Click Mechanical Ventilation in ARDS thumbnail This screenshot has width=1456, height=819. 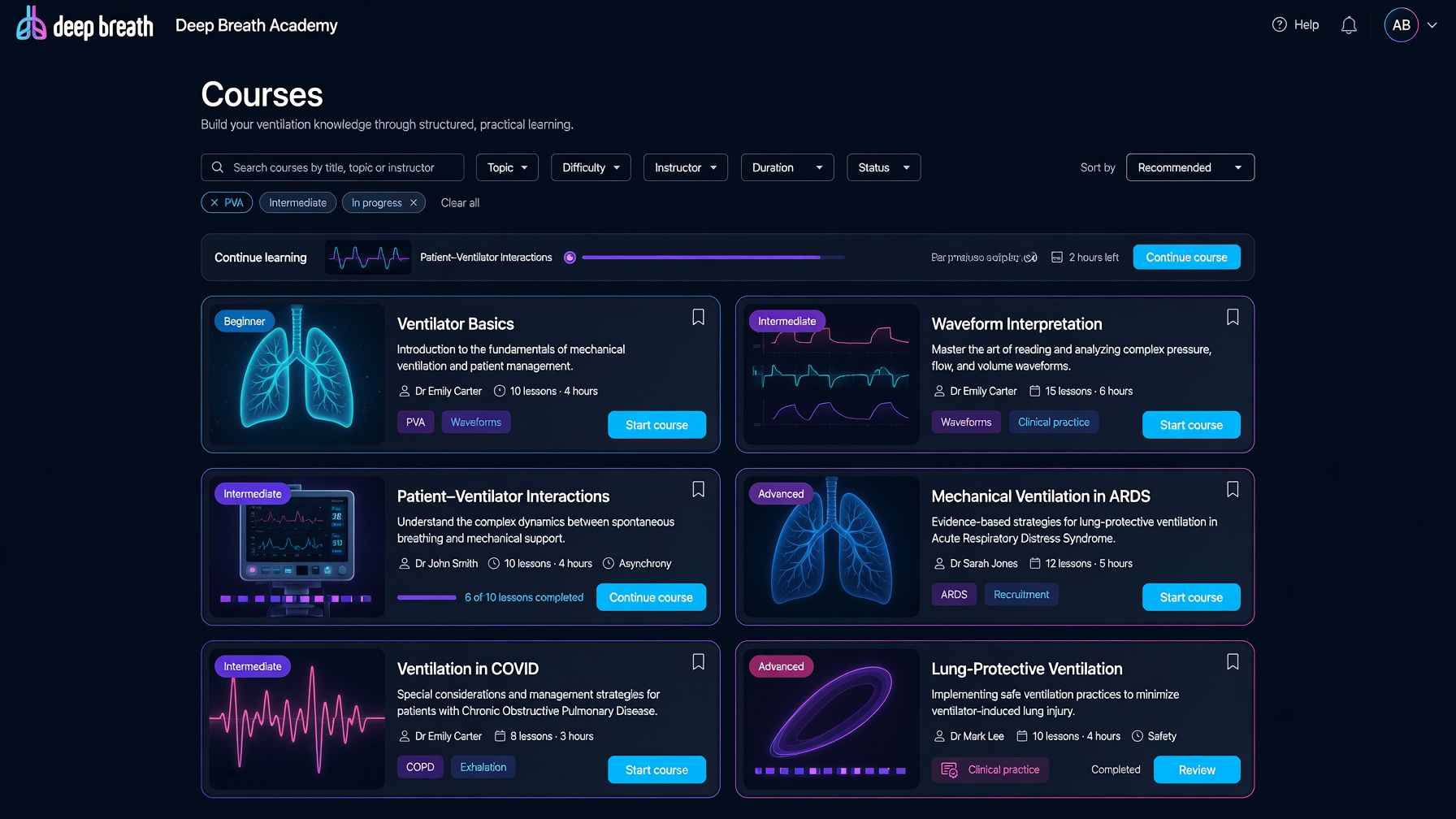pos(831,547)
